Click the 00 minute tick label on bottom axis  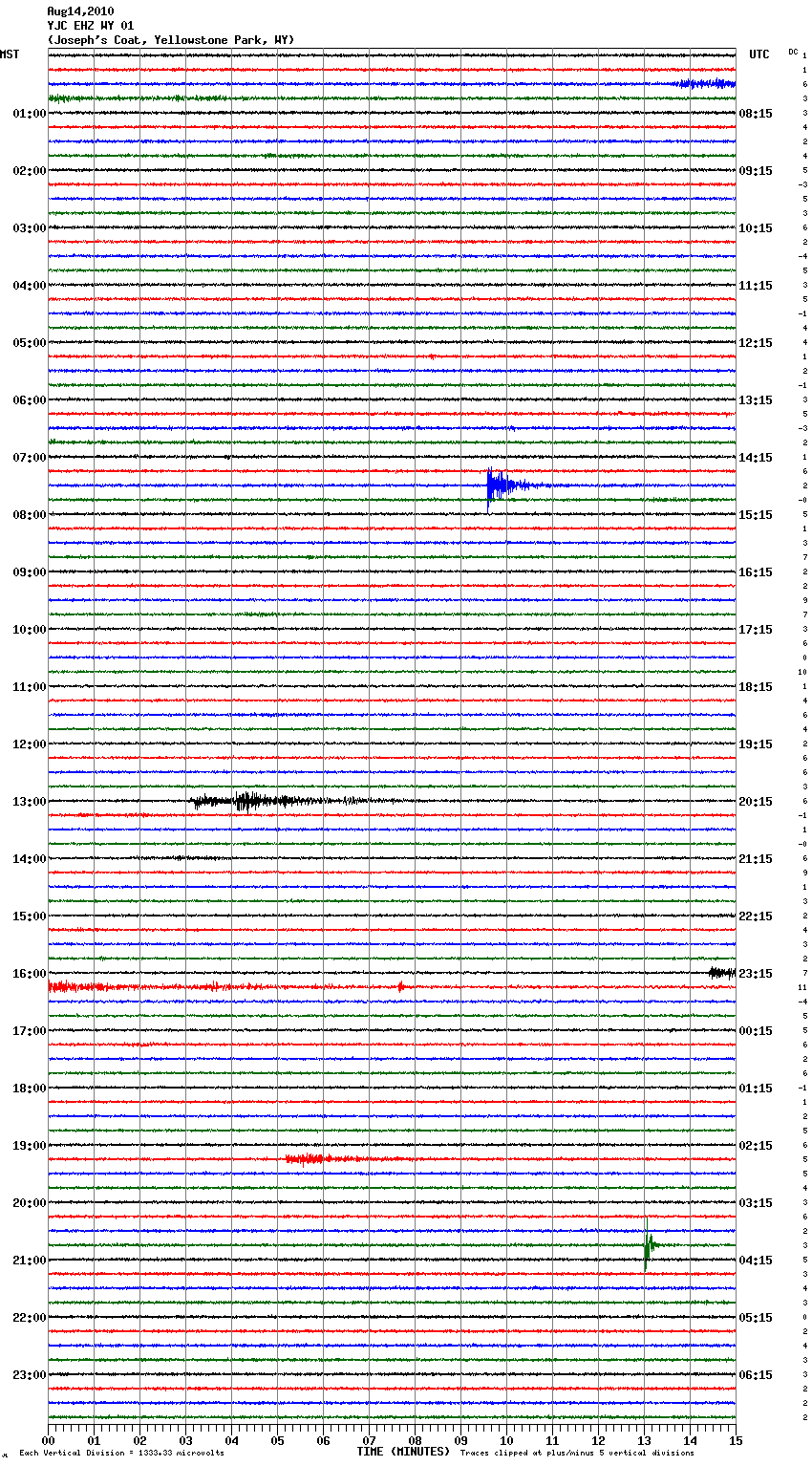(x=49, y=1440)
